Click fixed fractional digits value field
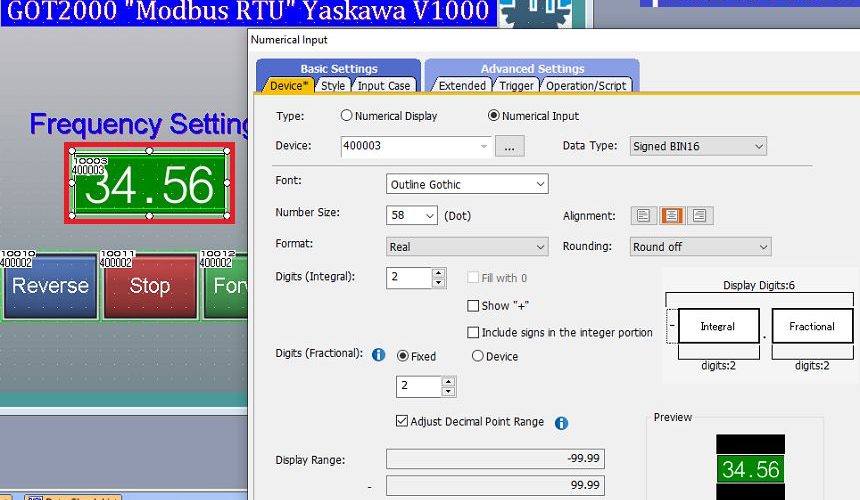Viewport: 860px width, 500px height. (419, 386)
